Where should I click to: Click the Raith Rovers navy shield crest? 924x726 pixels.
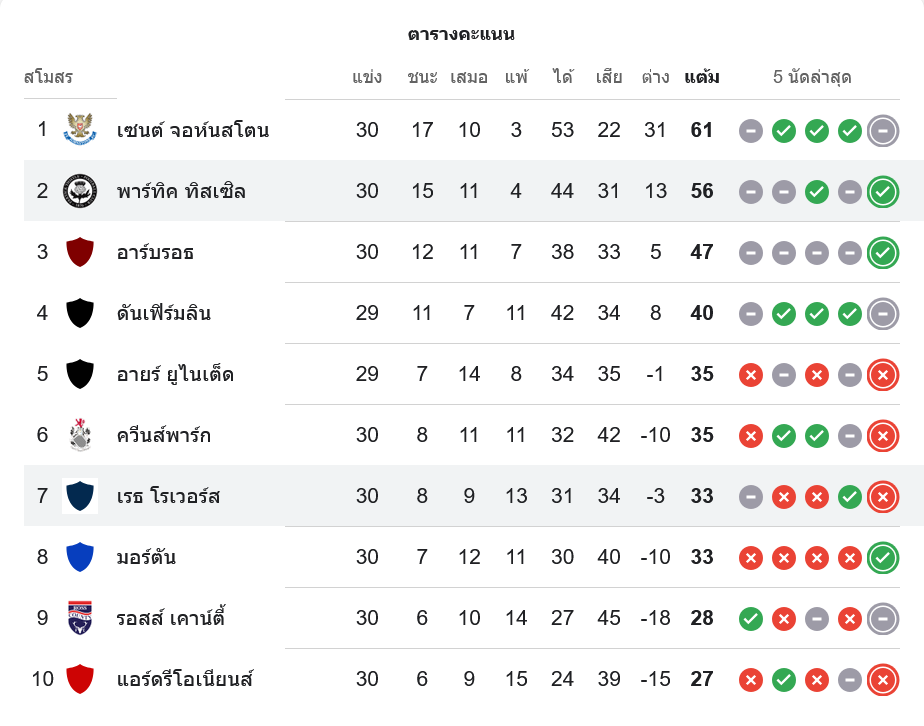[80, 496]
